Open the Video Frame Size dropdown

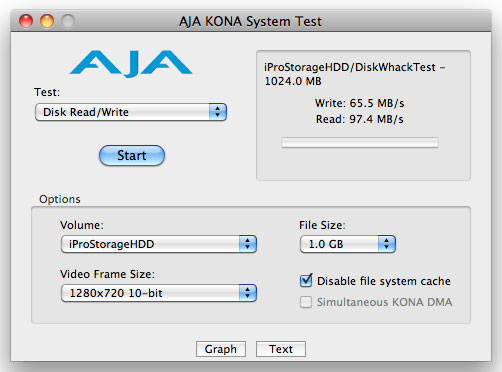[x=159, y=293]
